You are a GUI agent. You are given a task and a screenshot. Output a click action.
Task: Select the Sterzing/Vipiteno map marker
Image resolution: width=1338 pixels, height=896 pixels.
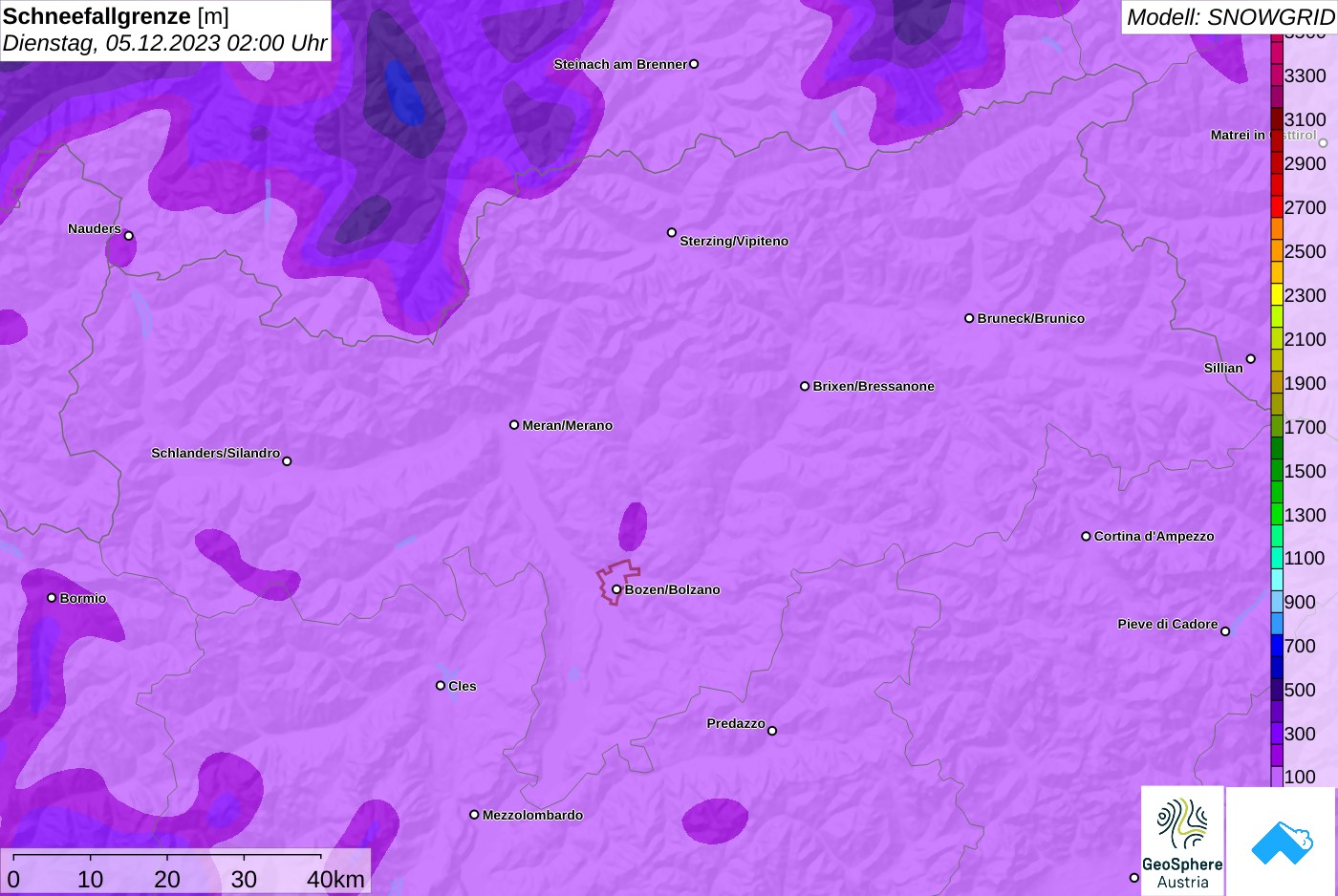click(x=672, y=232)
